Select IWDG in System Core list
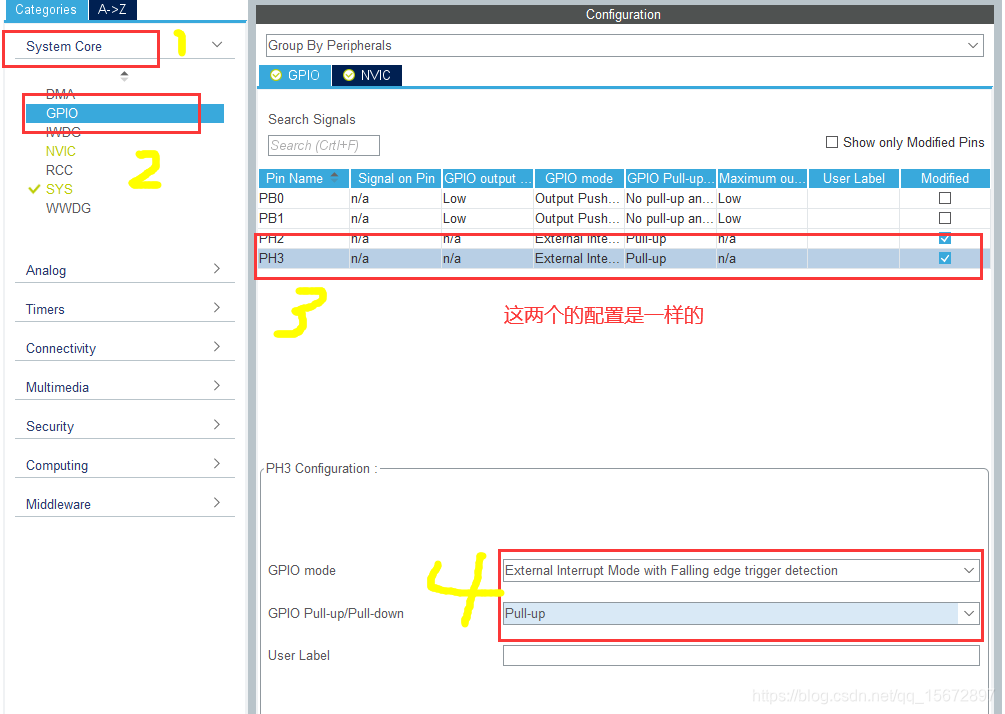Image resolution: width=1005 pixels, height=714 pixels. (x=63, y=132)
